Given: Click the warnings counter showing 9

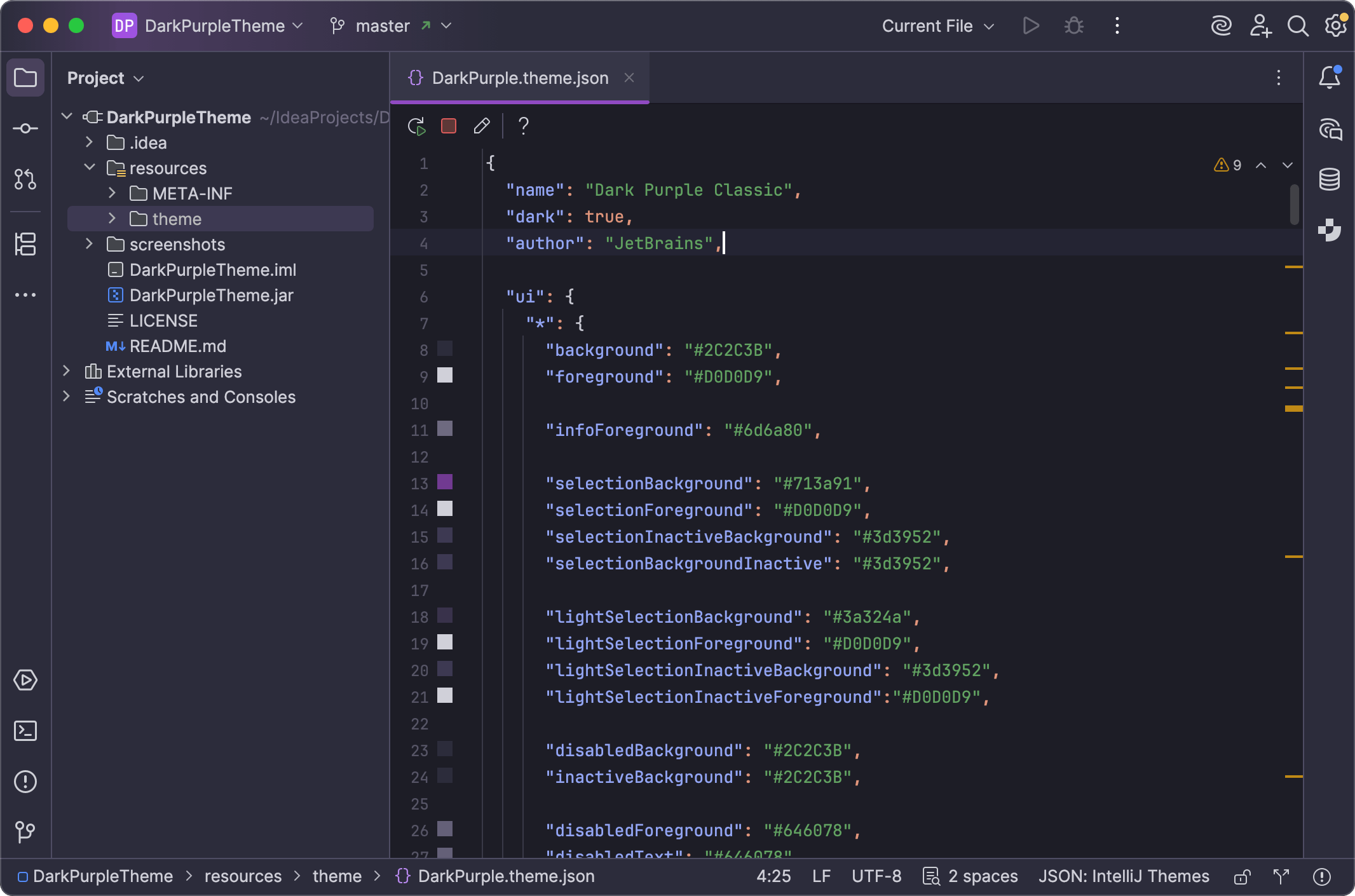Looking at the screenshot, I should (x=1228, y=165).
